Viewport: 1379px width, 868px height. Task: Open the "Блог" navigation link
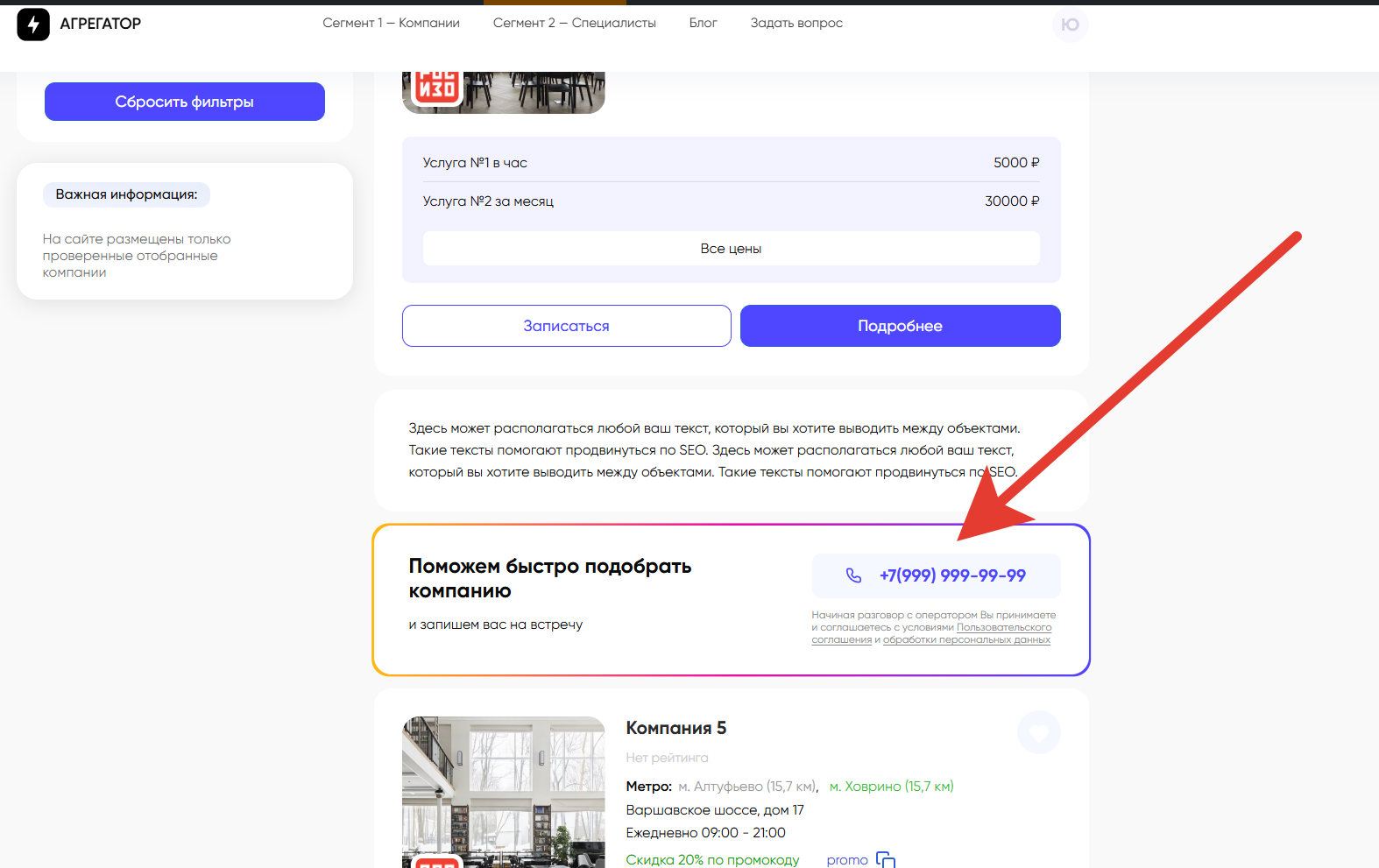703,23
